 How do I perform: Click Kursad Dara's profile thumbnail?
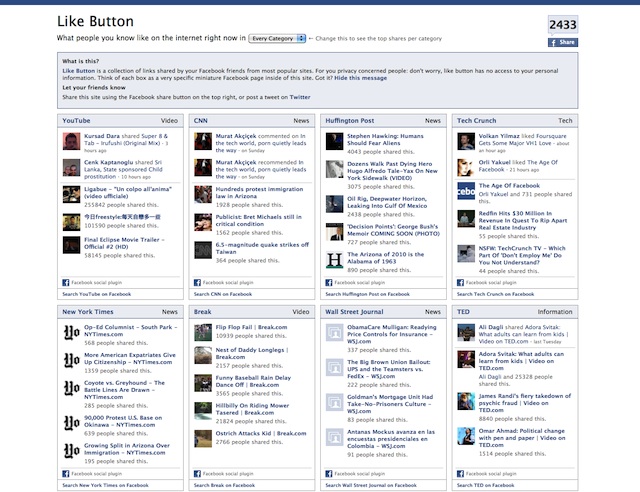click(71, 141)
